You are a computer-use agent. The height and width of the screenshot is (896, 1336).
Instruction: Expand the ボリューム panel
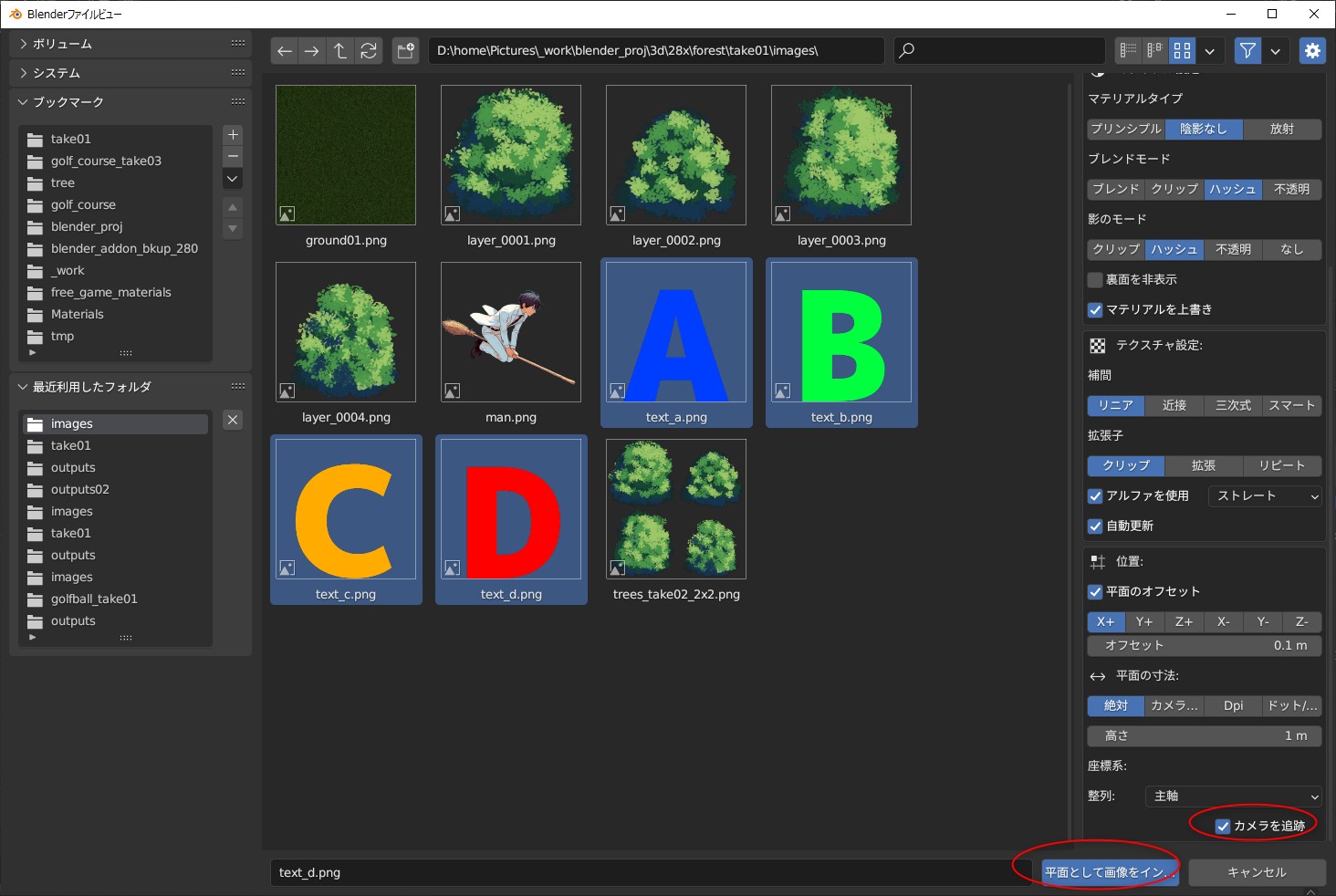coord(62,44)
